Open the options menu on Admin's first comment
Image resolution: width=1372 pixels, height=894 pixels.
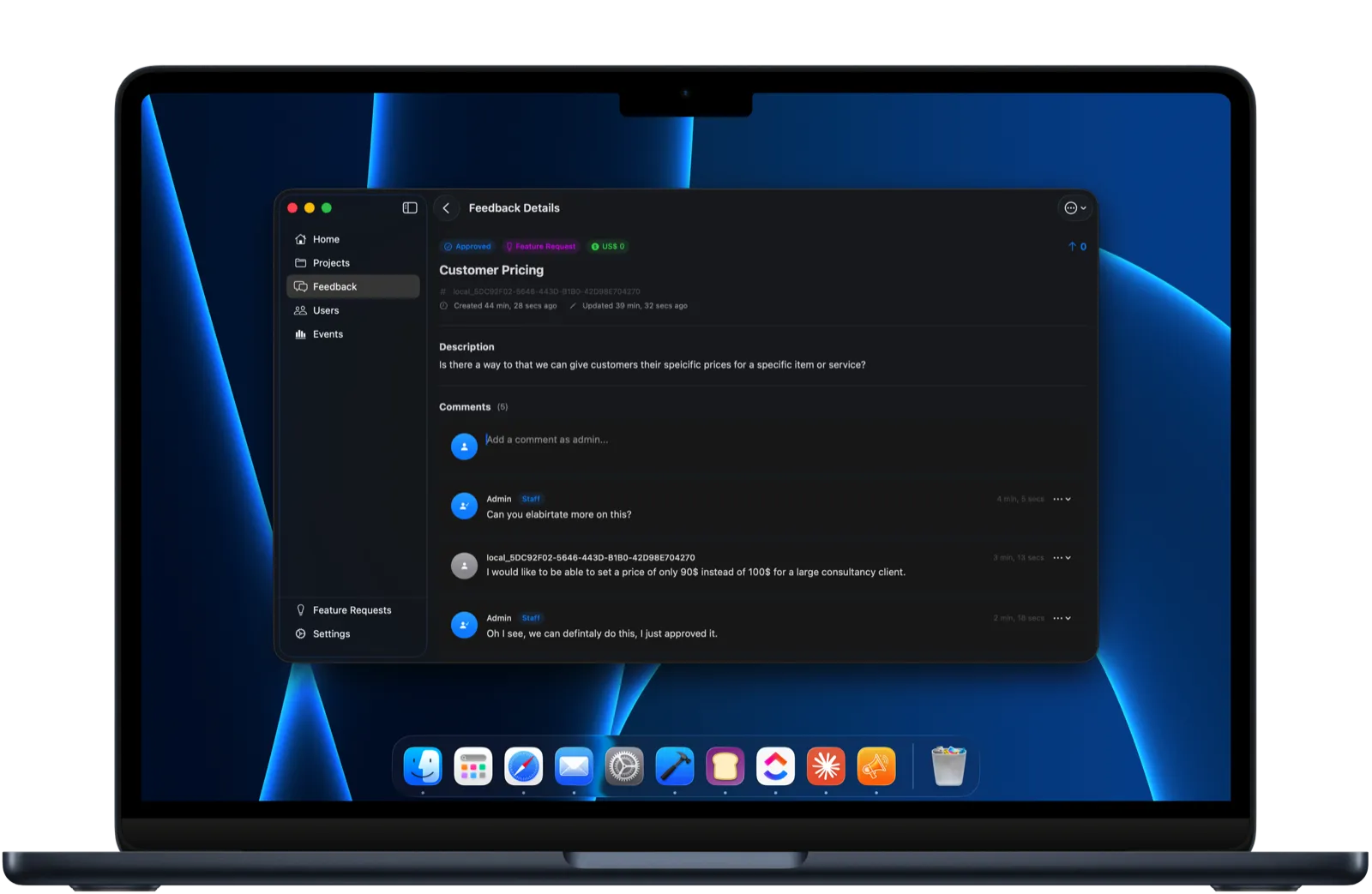point(1061,498)
